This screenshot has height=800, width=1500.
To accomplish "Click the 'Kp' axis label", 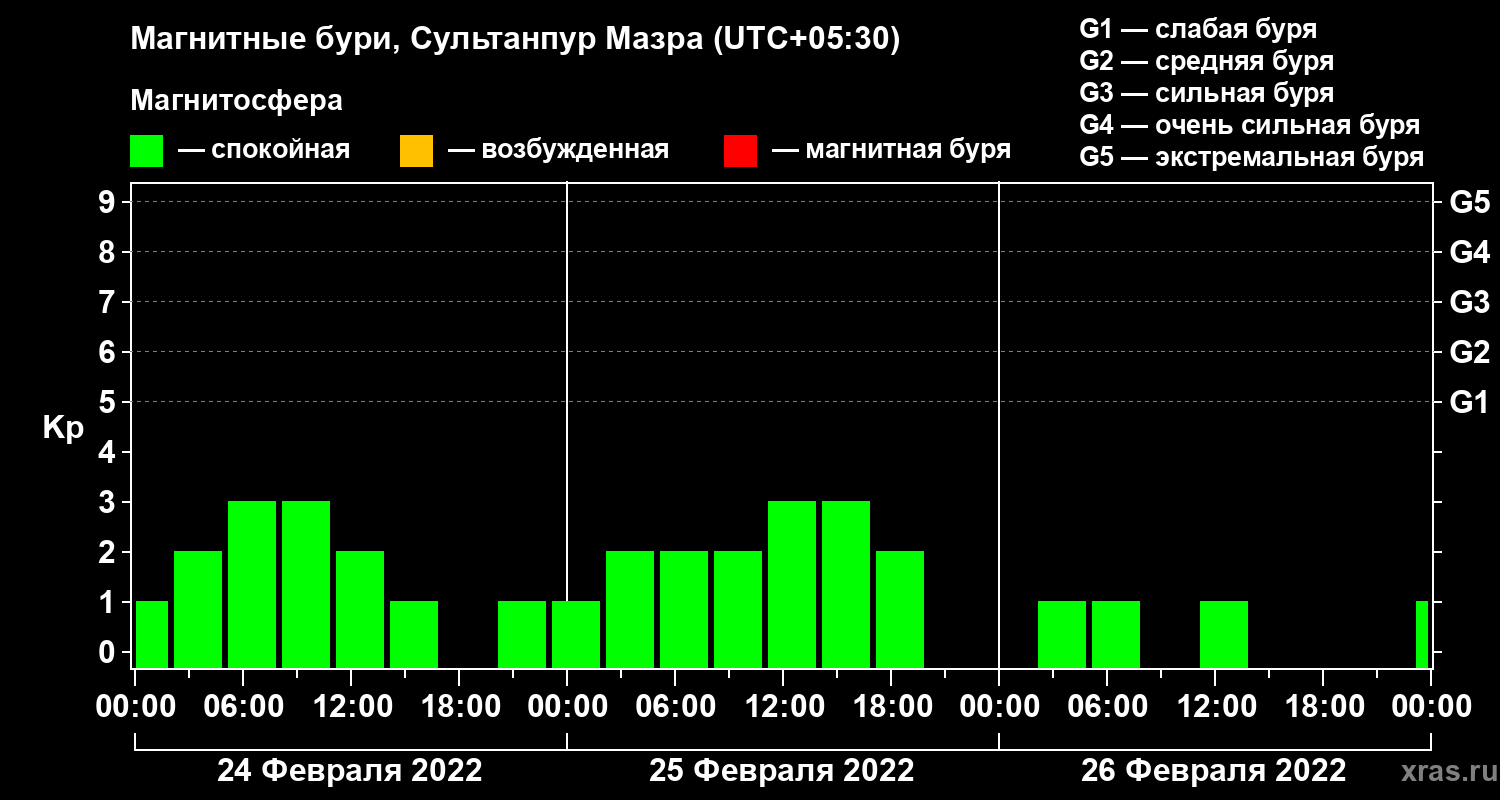I will [x=63, y=427].
